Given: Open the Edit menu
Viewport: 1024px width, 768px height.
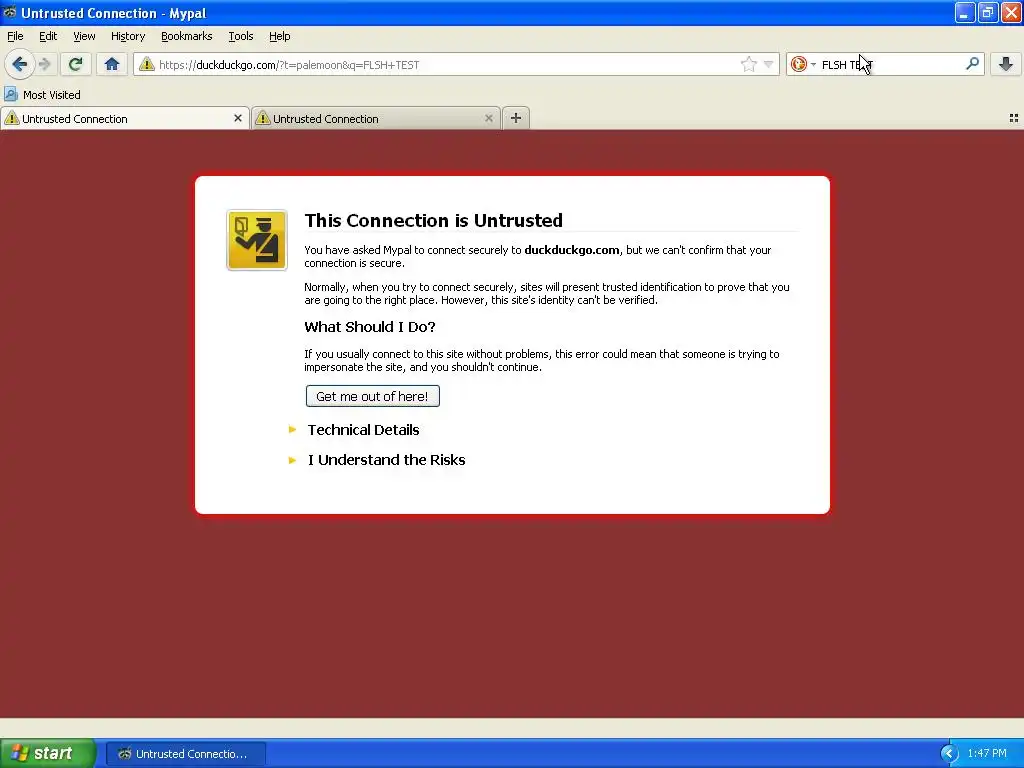Looking at the screenshot, I should point(48,37).
